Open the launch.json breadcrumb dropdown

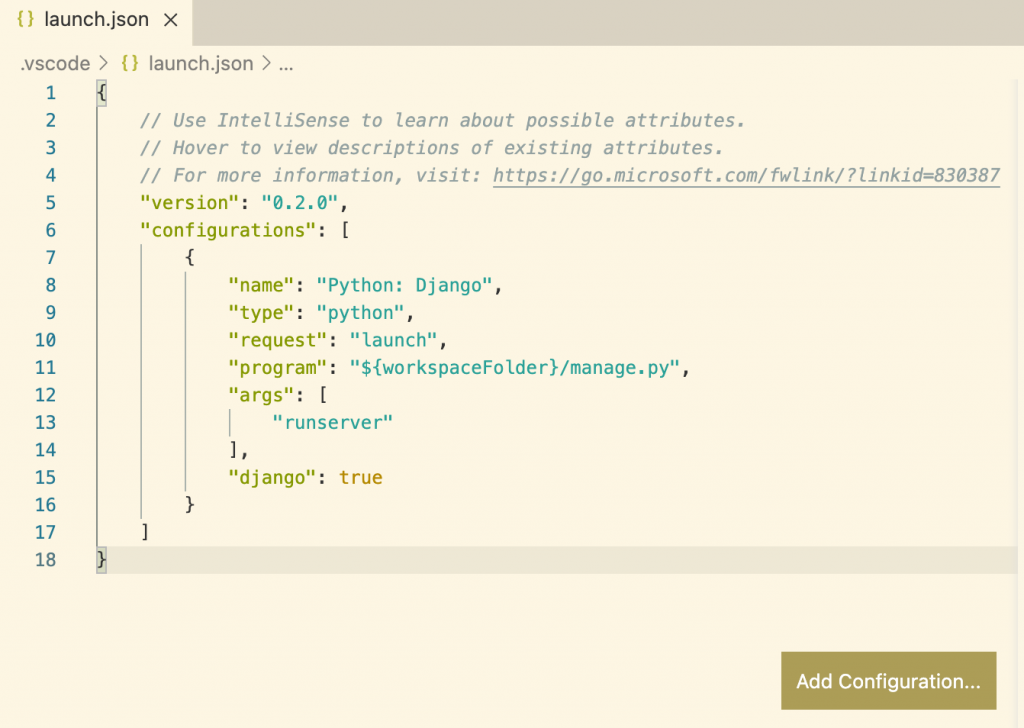pos(200,63)
